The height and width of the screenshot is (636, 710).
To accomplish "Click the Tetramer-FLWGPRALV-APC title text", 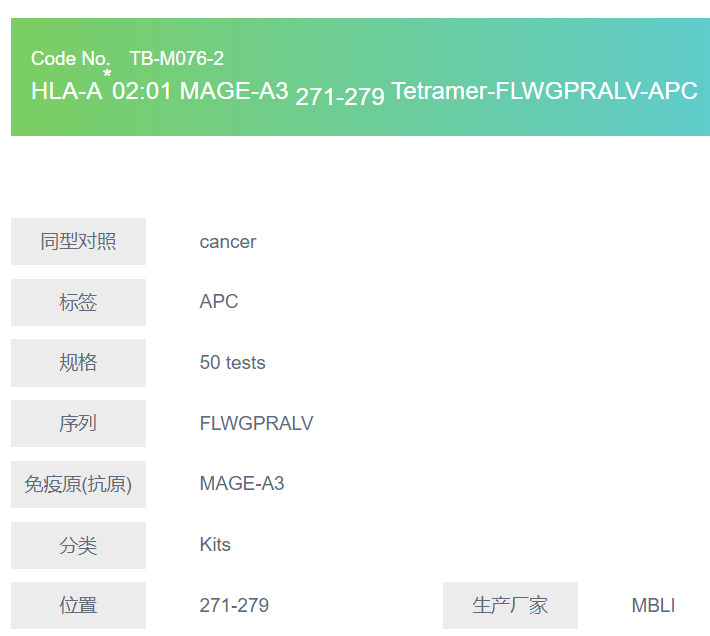I will [x=544, y=92].
